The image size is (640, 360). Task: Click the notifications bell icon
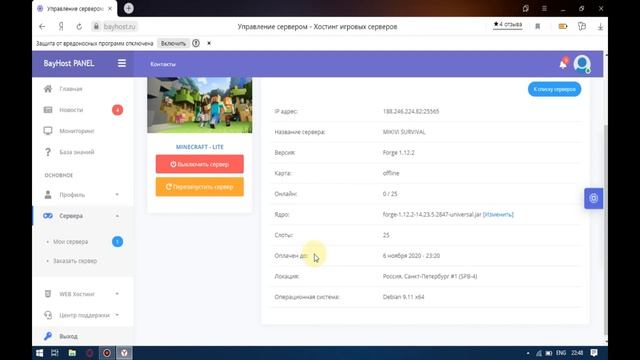tap(563, 64)
